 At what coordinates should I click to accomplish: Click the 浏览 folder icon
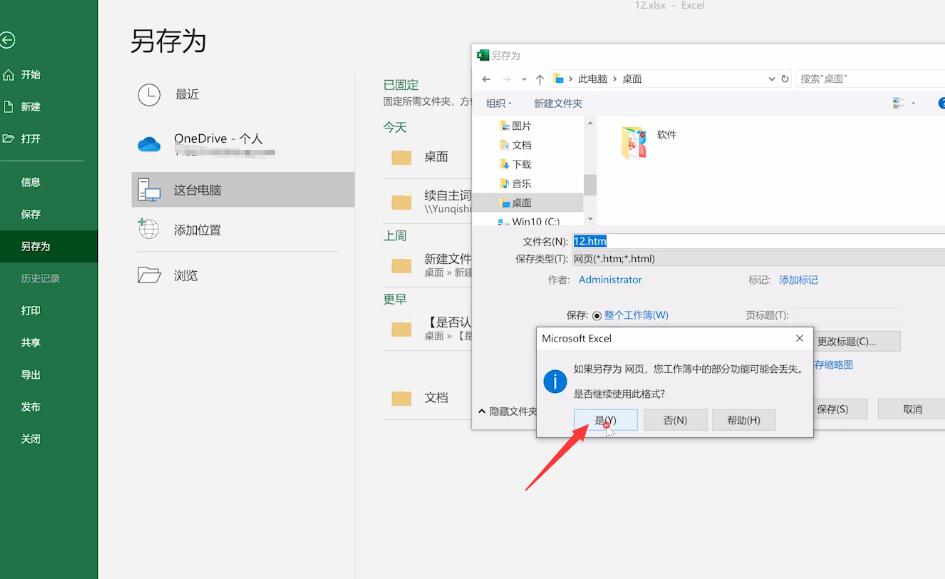pos(149,275)
